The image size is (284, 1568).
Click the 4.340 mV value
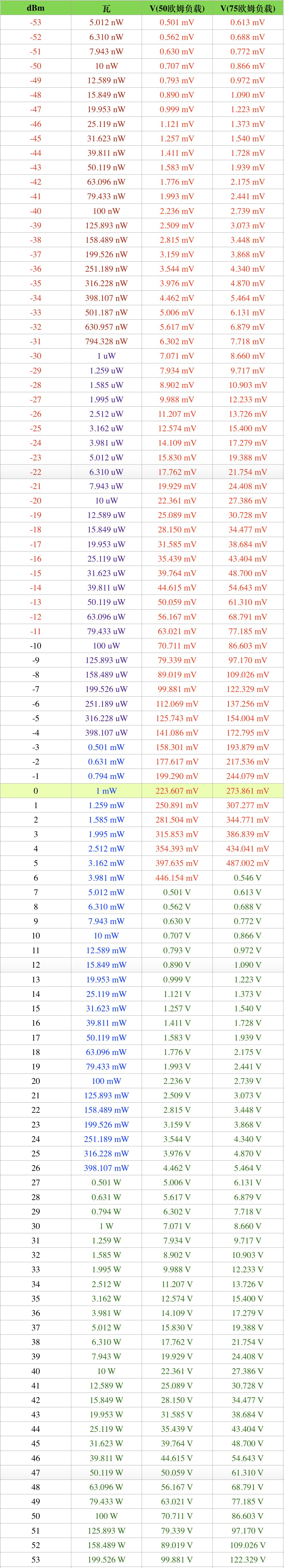pyautogui.click(x=248, y=269)
